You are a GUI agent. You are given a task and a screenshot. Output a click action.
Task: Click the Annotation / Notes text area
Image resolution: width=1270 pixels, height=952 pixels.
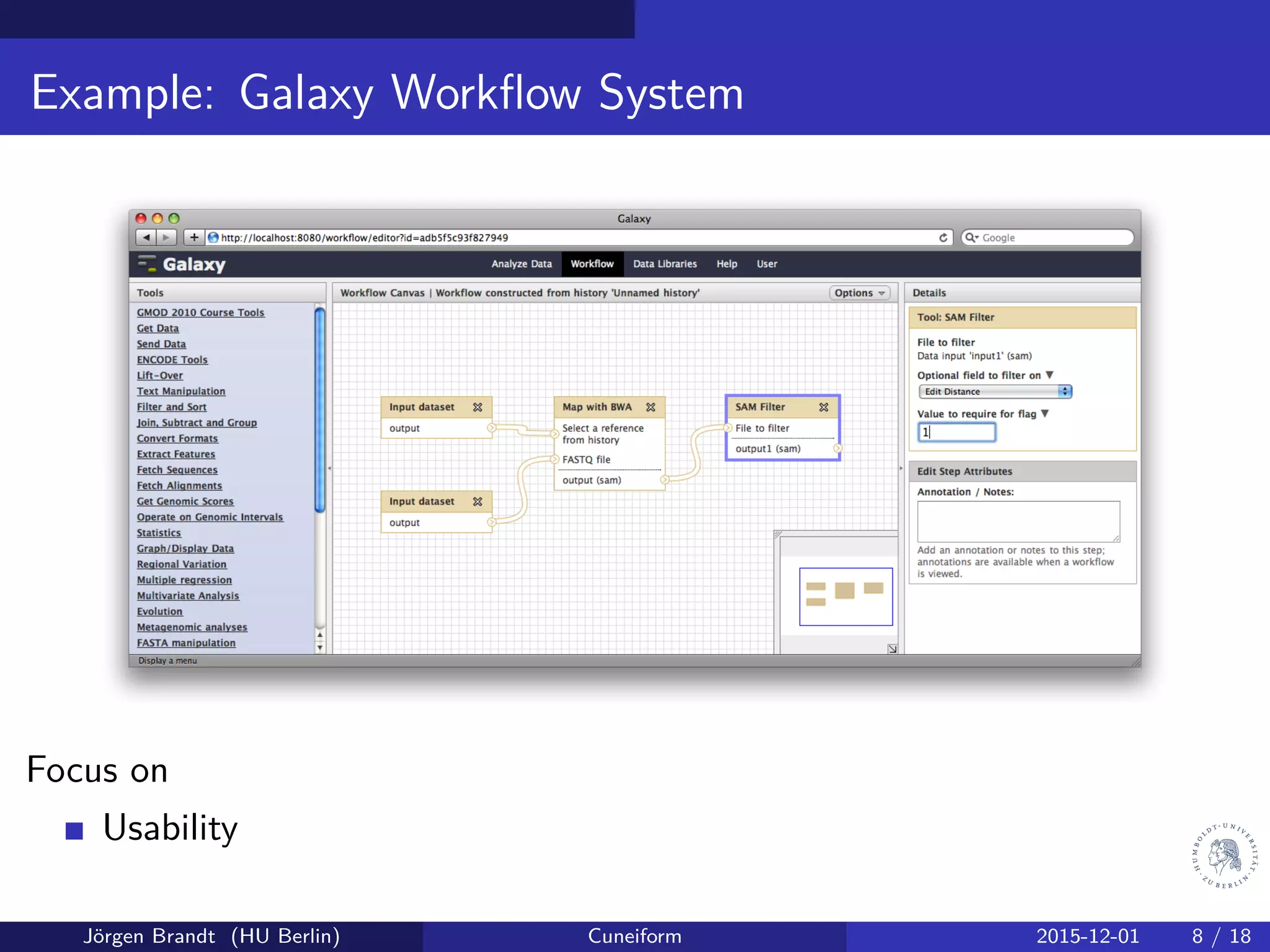1018,522
